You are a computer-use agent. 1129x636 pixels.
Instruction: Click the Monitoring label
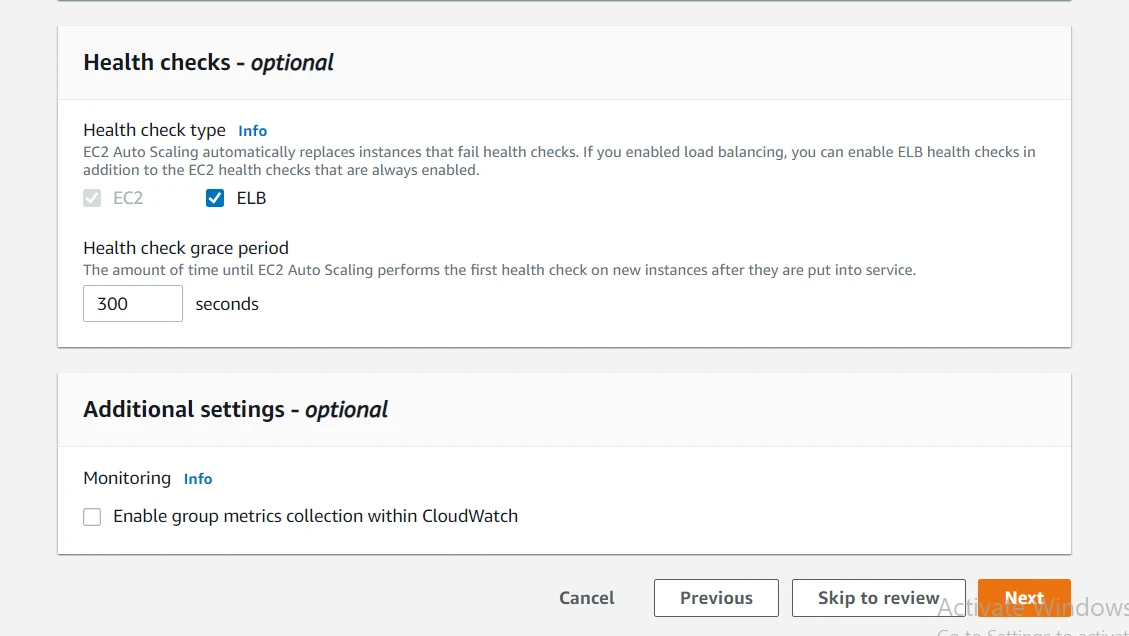(x=127, y=478)
